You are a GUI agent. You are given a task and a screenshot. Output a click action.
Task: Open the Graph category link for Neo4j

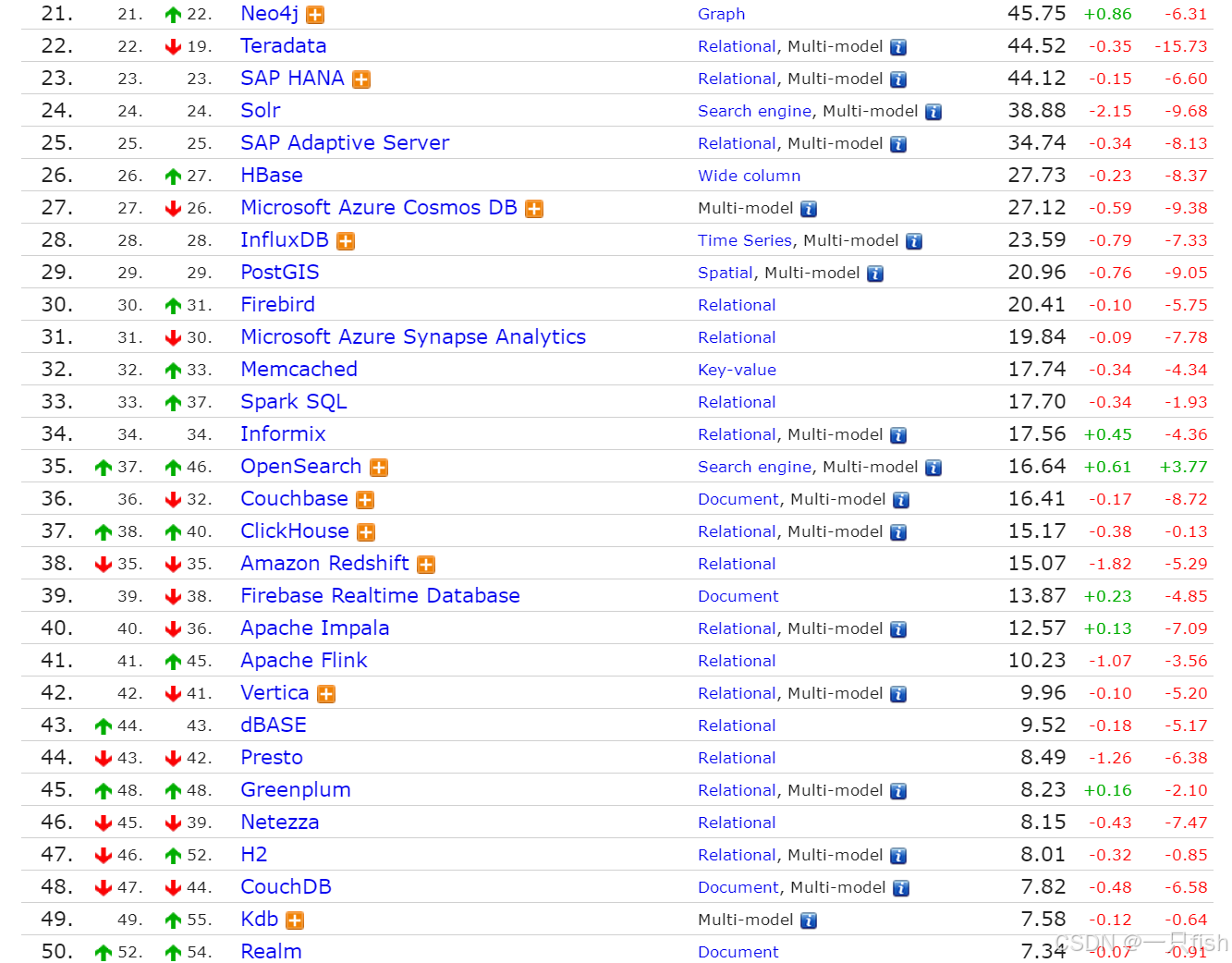[x=722, y=14]
